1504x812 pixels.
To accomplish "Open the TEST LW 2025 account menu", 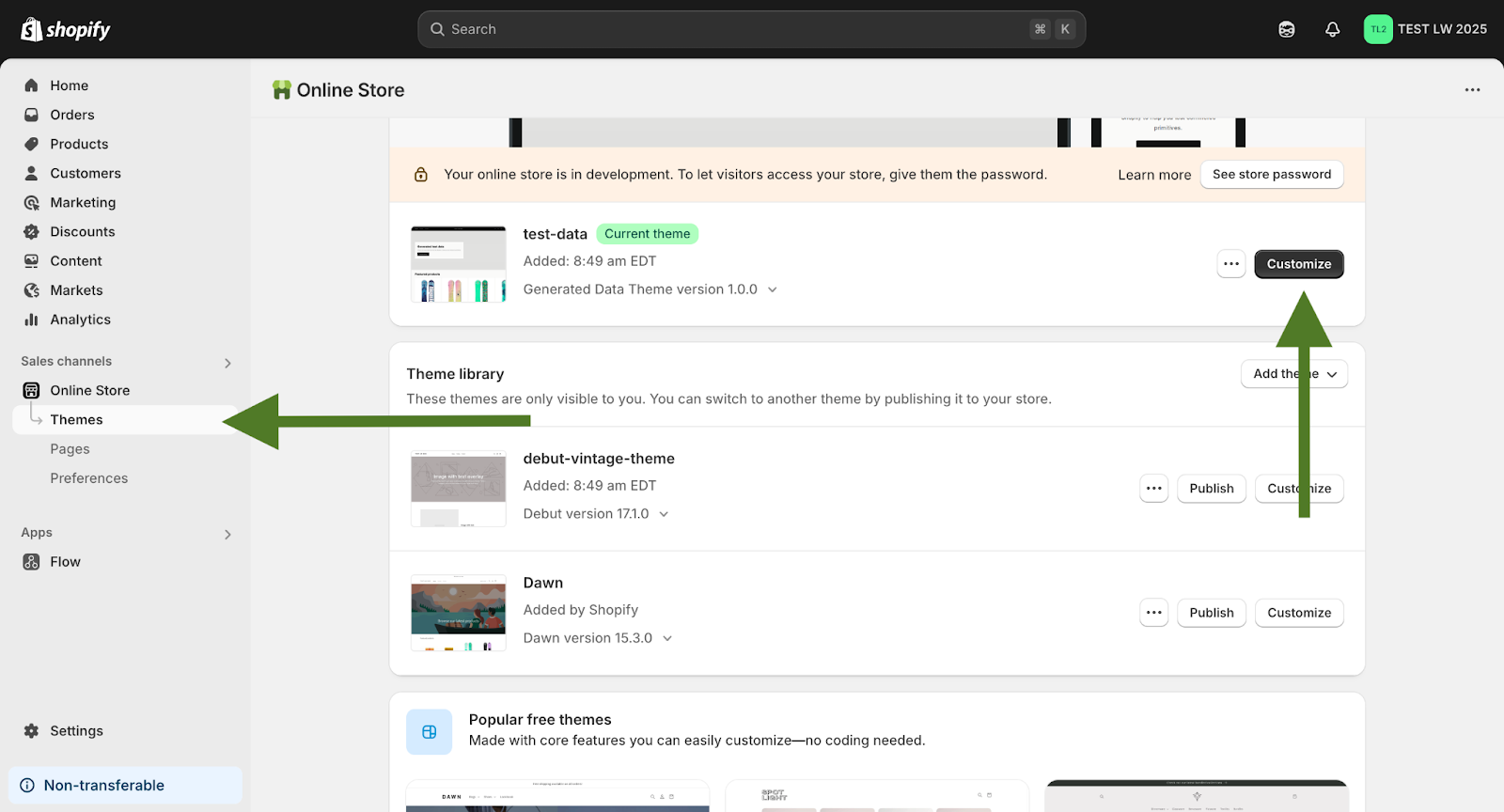I will tap(1426, 29).
